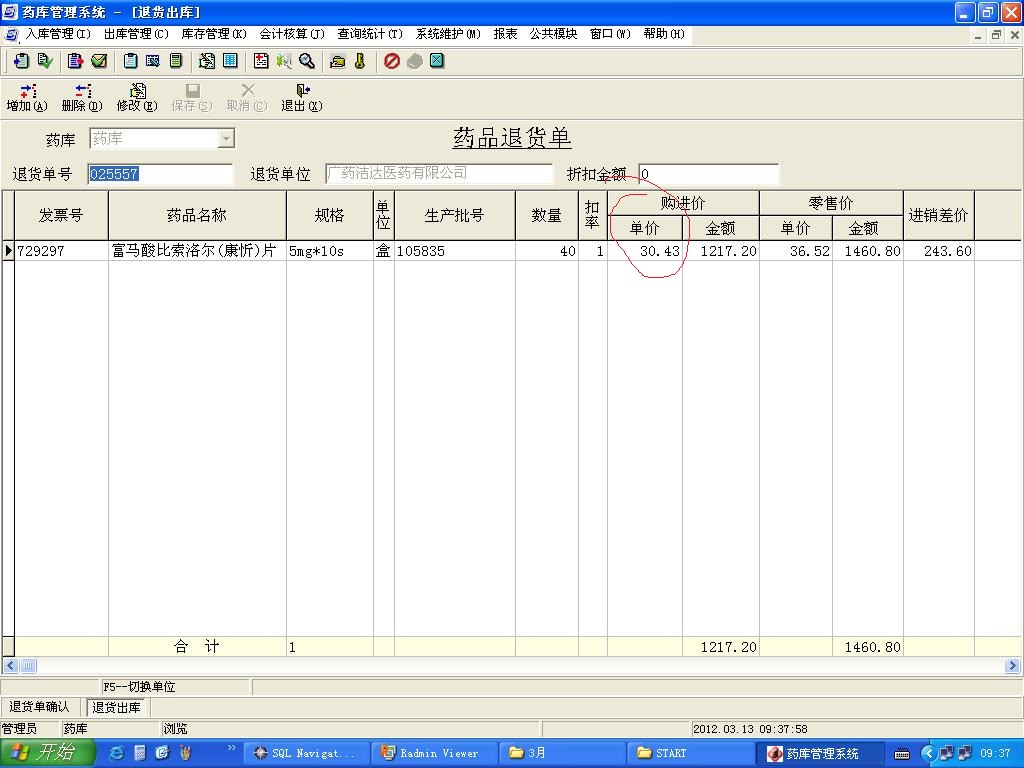This screenshot has width=1024, height=768.
Task: Click the document with green checkmark toolbar icon
Action: click(45, 61)
